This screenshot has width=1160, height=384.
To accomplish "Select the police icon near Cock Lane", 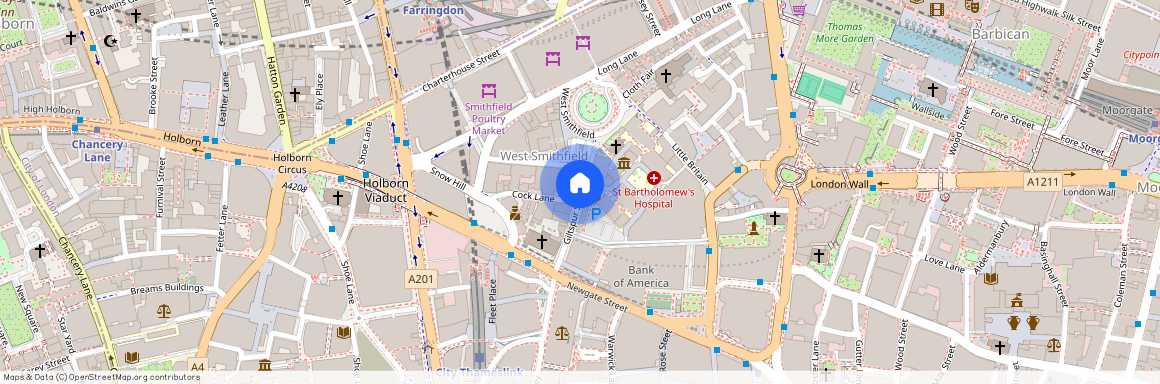I will pos(514,214).
